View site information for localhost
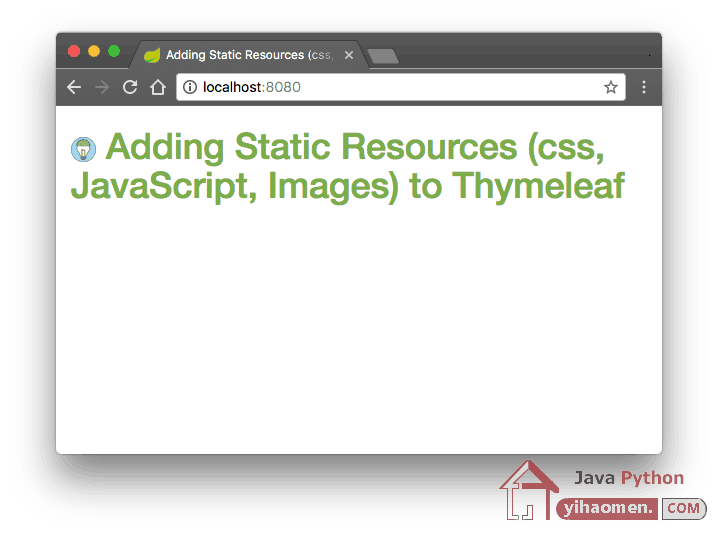This screenshot has width=718, height=534. tap(190, 87)
